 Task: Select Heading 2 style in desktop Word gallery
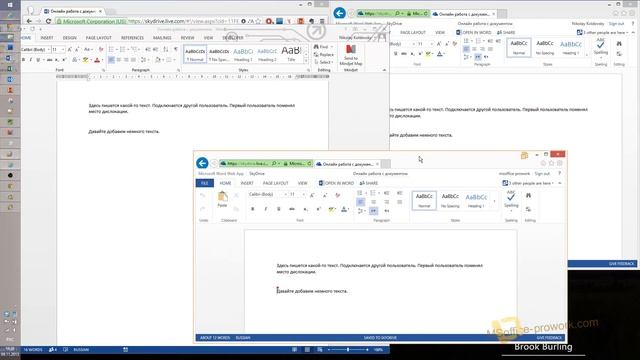coord(267,54)
